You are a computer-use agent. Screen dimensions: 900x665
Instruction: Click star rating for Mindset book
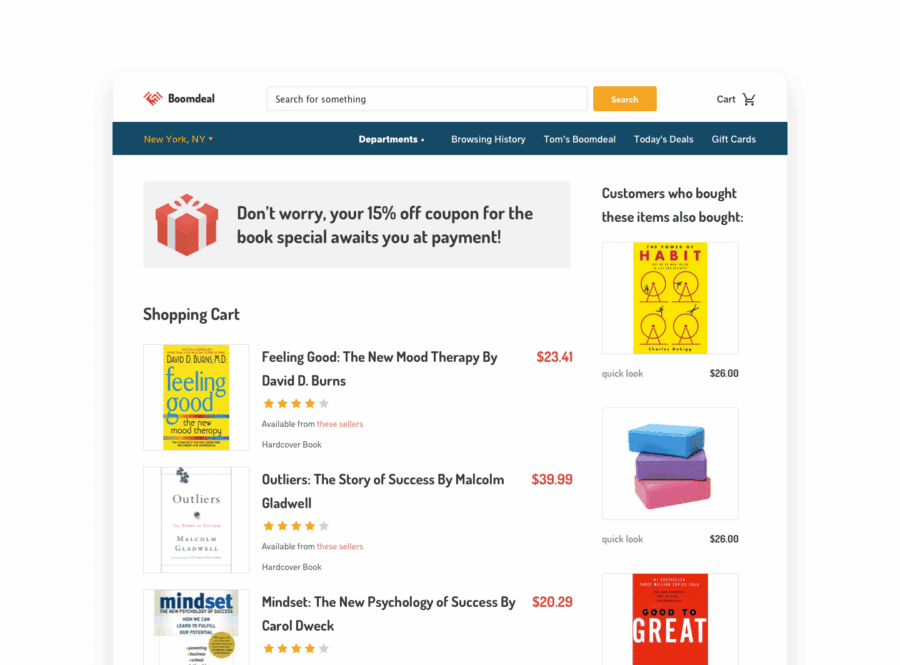click(296, 648)
